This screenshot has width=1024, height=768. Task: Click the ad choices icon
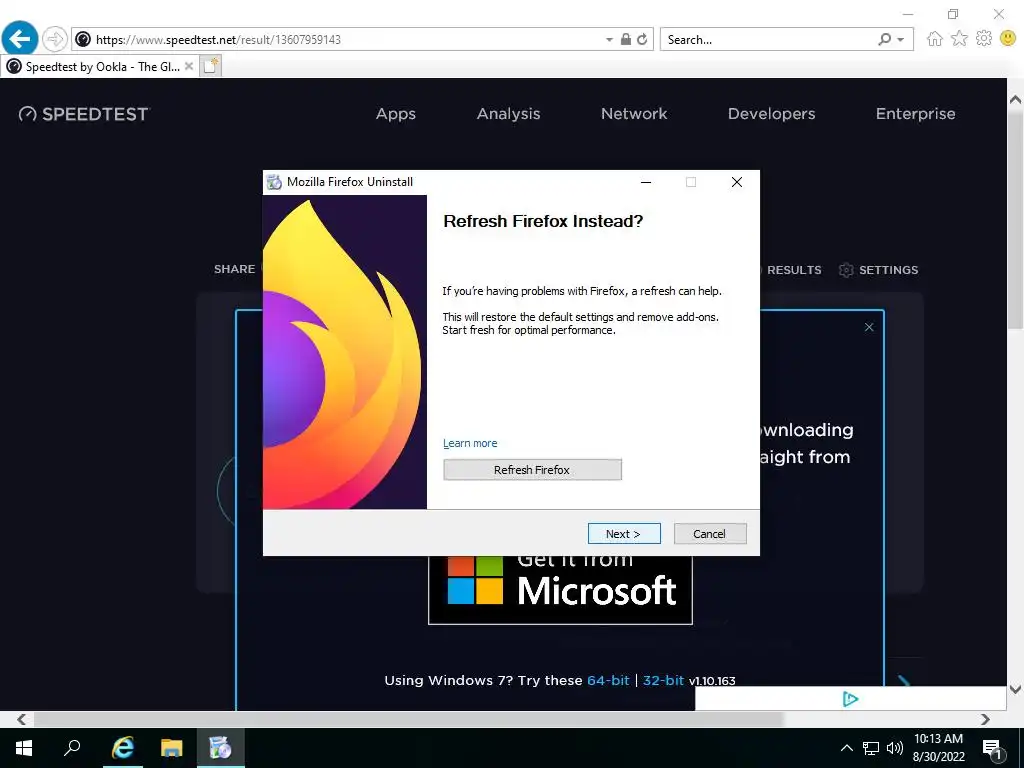click(850, 699)
